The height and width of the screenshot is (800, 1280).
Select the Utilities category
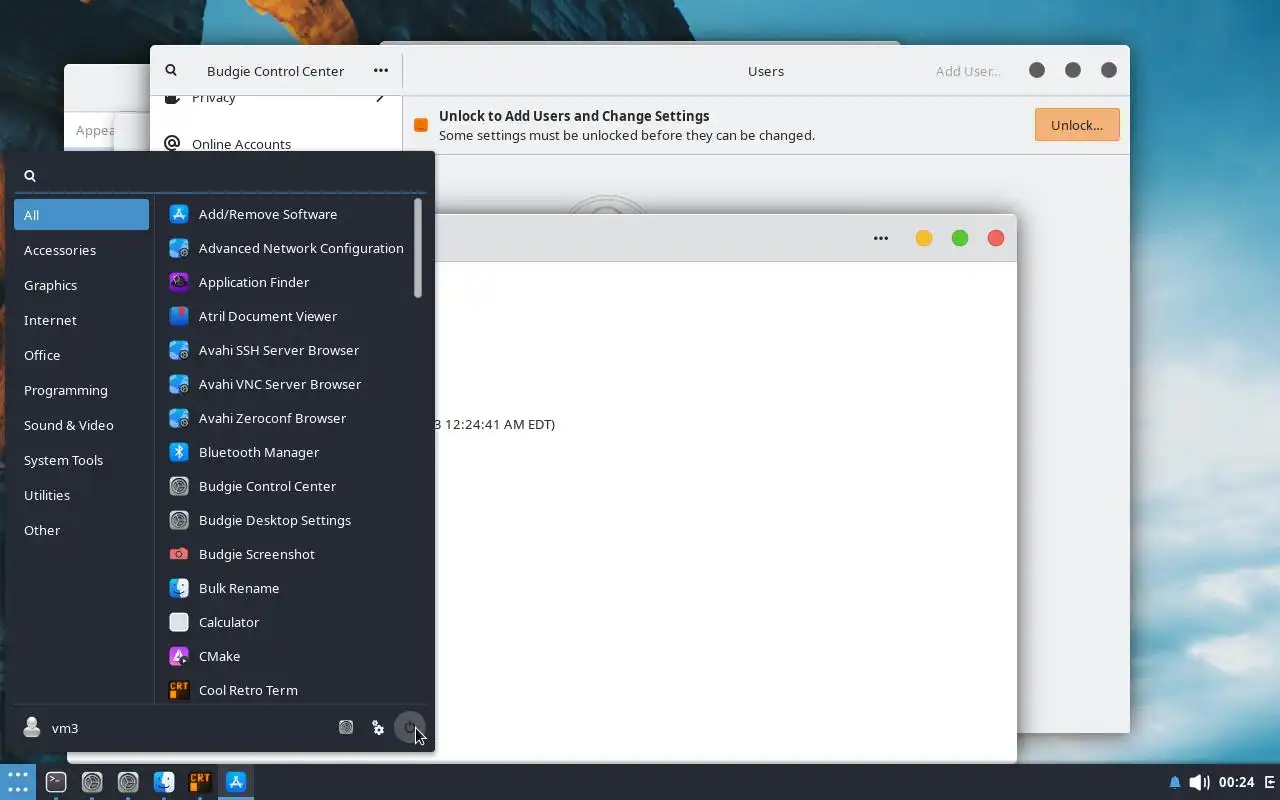tap(81, 495)
